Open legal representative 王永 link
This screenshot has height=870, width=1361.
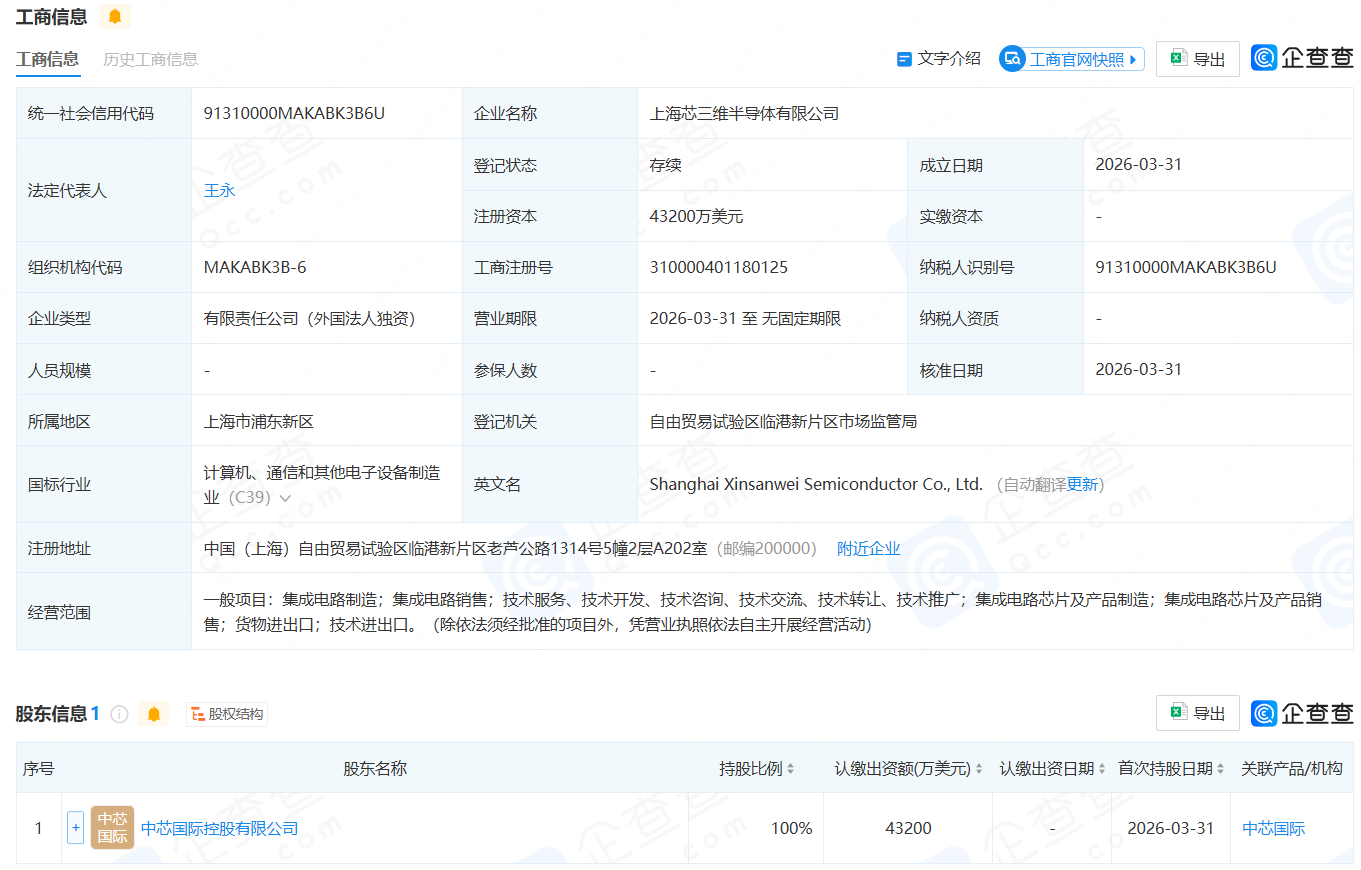219,190
